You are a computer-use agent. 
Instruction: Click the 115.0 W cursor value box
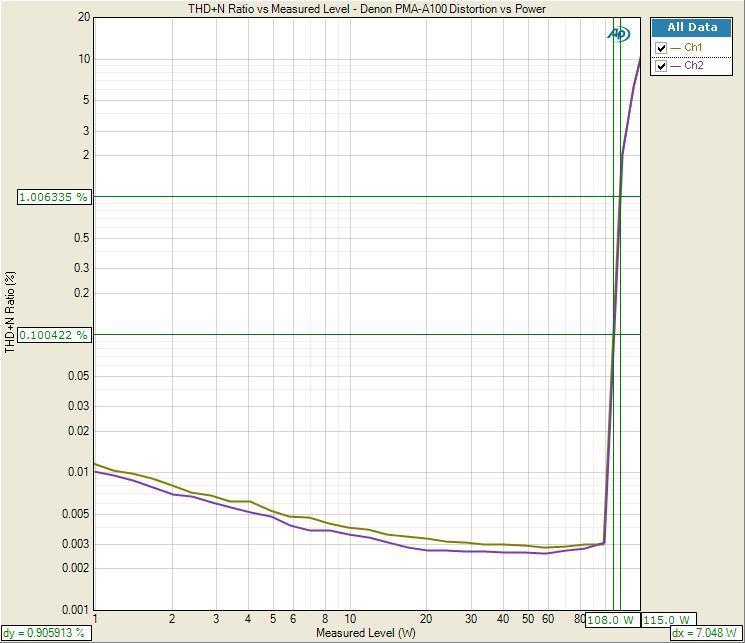click(666, 620)
